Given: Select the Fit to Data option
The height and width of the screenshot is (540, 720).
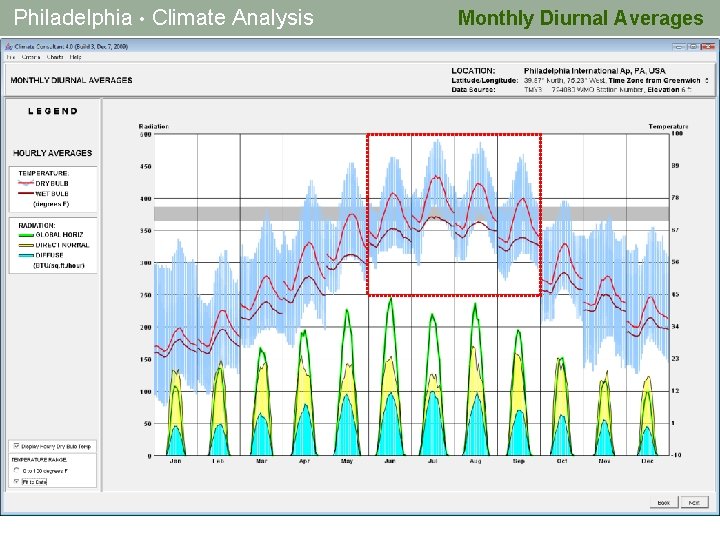Looking at the screenshot, I should coord(17,482).
